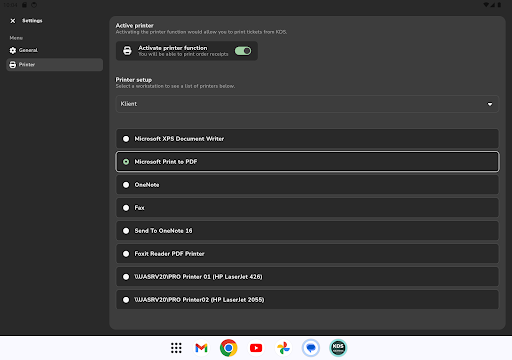Choose the OneNote printer radio button
The width and height of the screenshot is (512, 360).
pyautogui.click(x=126, y=185)
